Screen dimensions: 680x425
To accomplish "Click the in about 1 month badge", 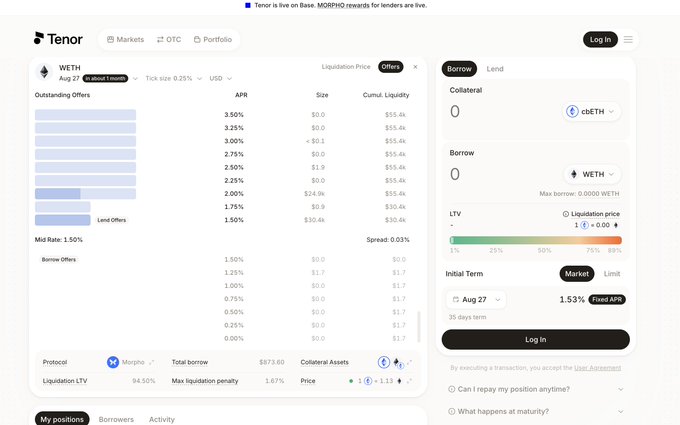I will click(x=105, y=78).
